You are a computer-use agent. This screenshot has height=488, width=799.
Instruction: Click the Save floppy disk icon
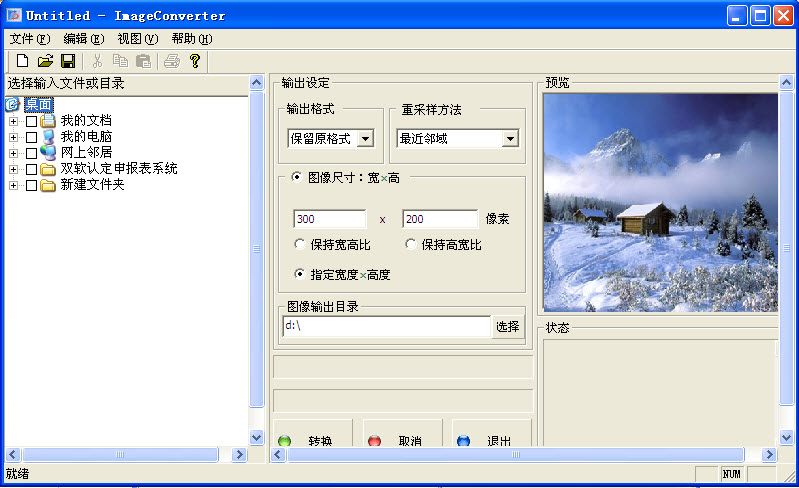[68, 61]
